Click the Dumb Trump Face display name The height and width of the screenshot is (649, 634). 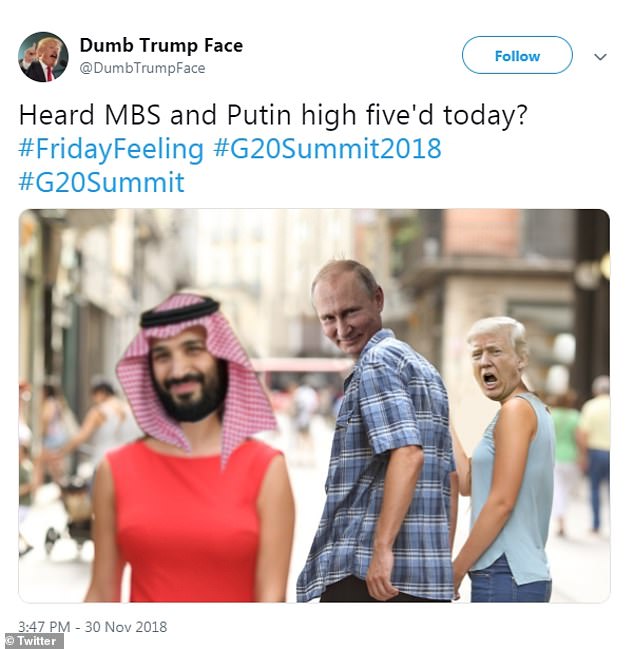pyautogui.click(x=161, y=45)
